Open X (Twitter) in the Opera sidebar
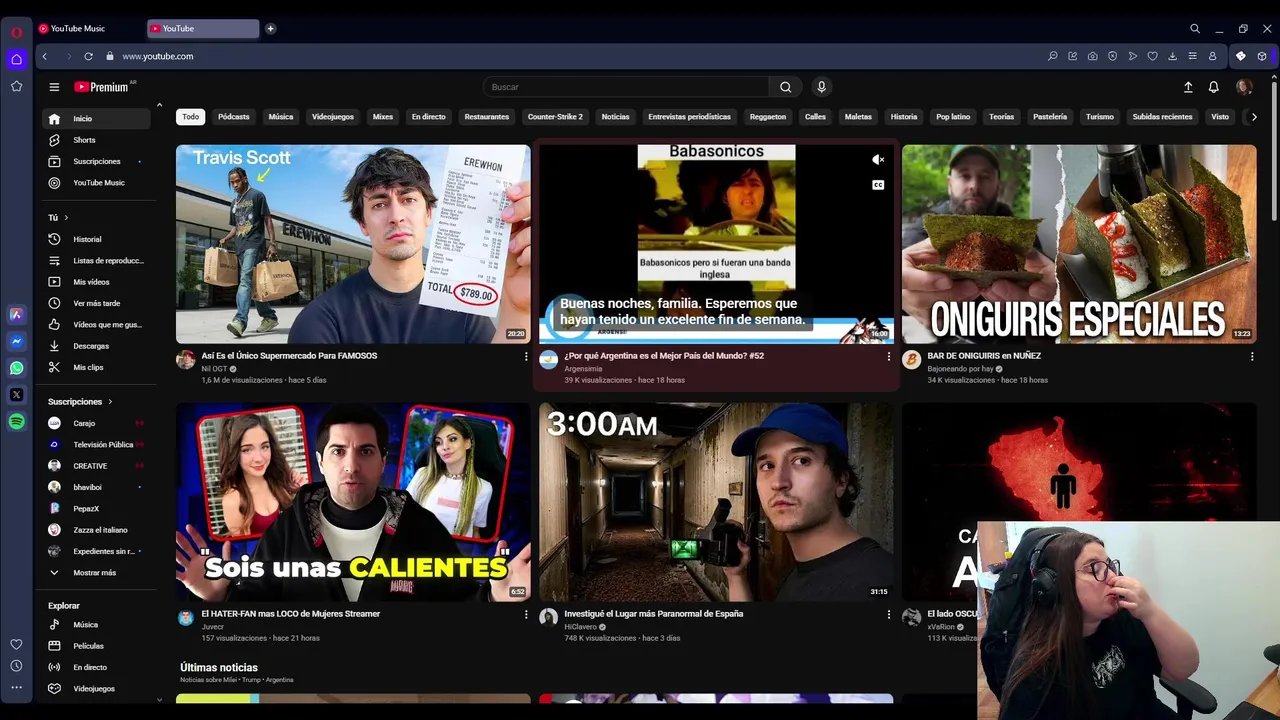 tap(16, 395)
